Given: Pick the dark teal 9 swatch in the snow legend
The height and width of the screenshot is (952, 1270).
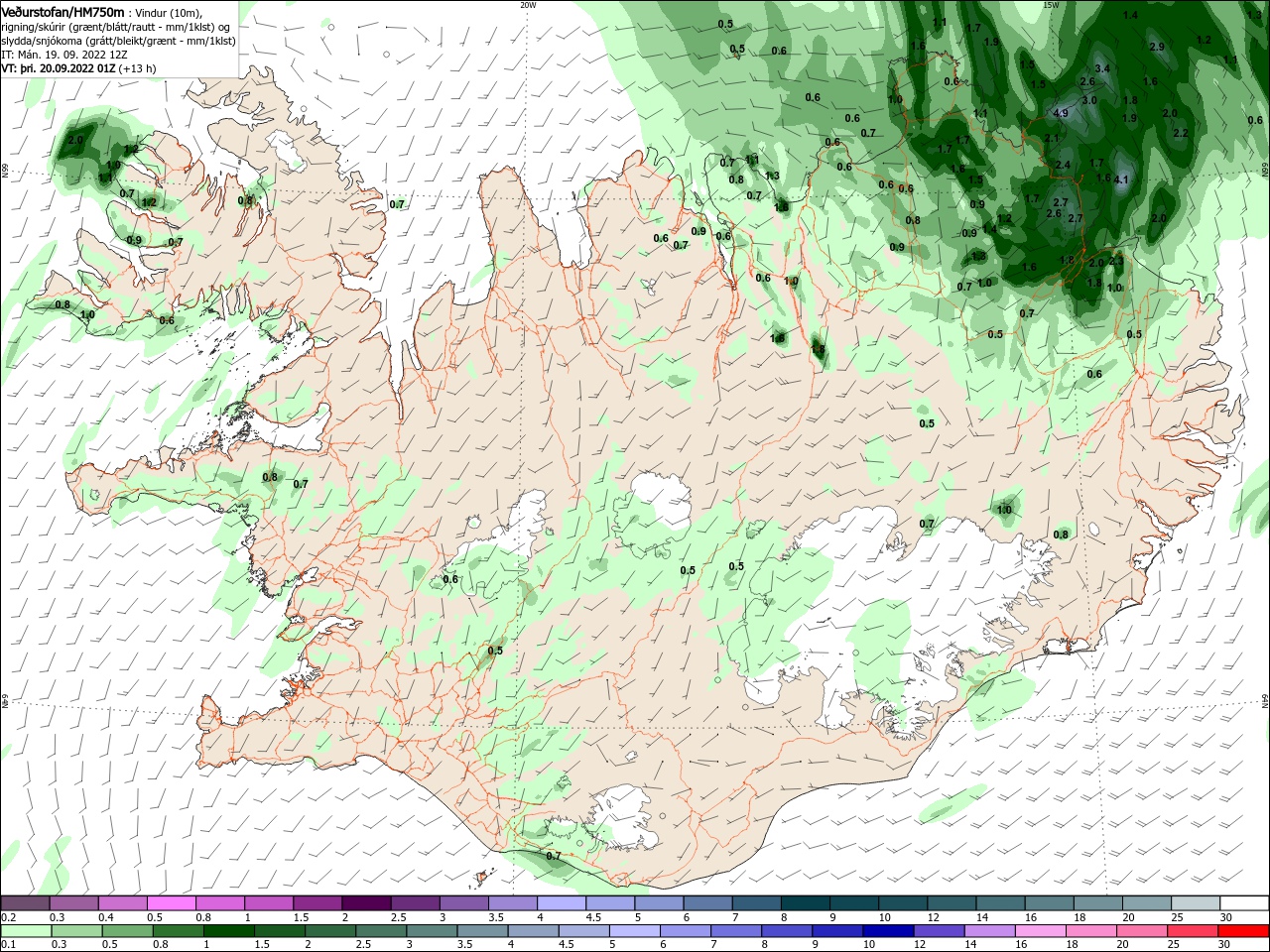Looking at the screenshot, I should (853, 903).
